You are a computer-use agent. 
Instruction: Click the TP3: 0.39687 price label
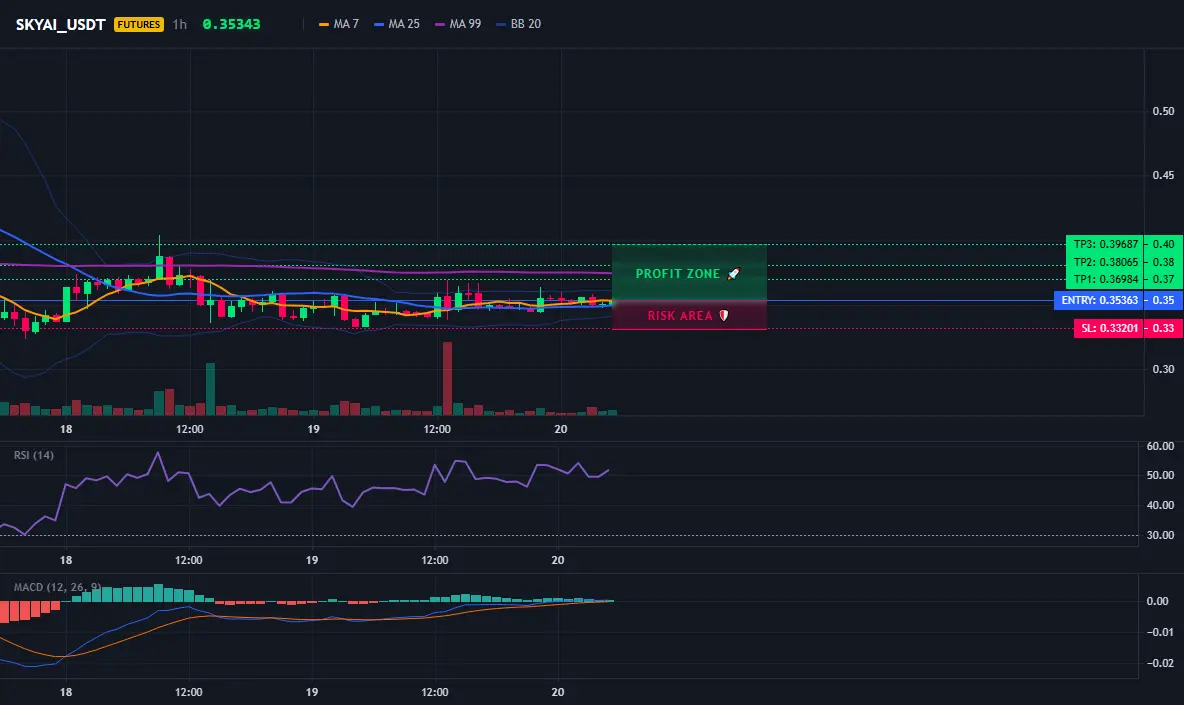click(1105, 244)
